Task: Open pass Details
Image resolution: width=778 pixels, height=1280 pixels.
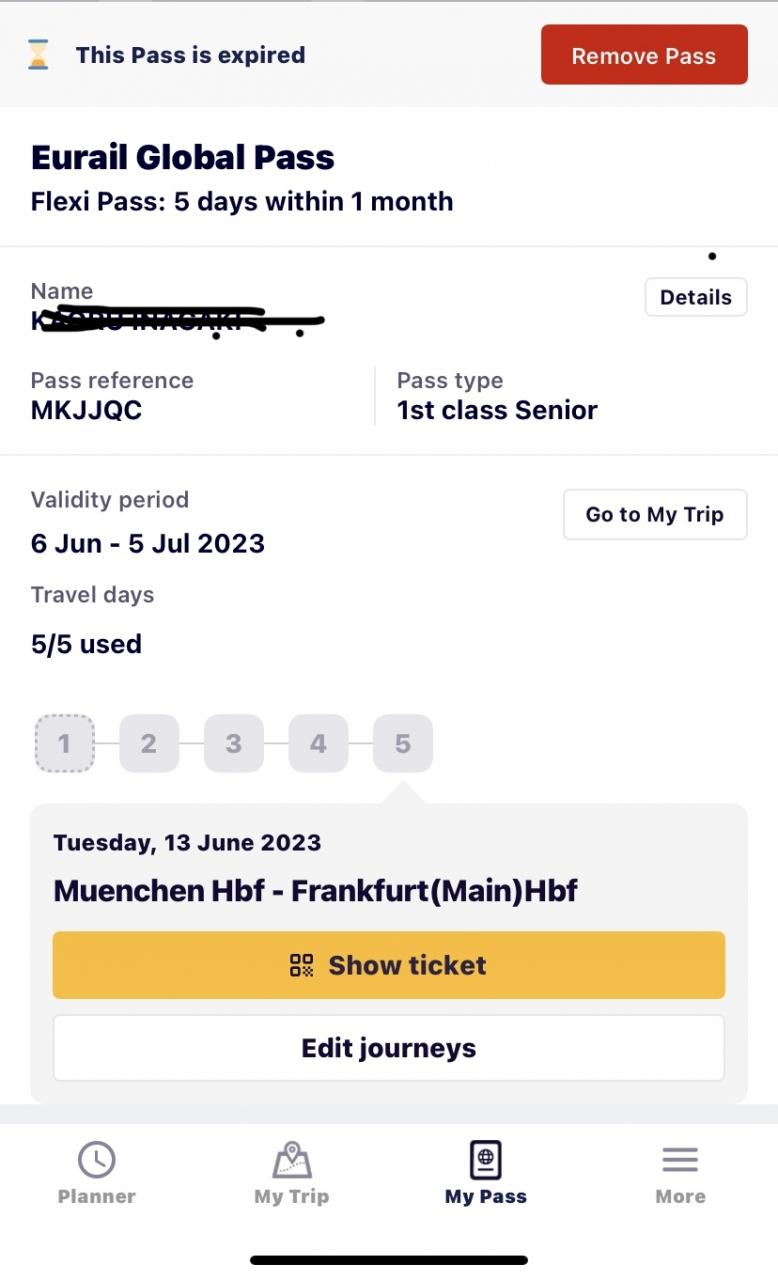Action: [x=696, y=297]
